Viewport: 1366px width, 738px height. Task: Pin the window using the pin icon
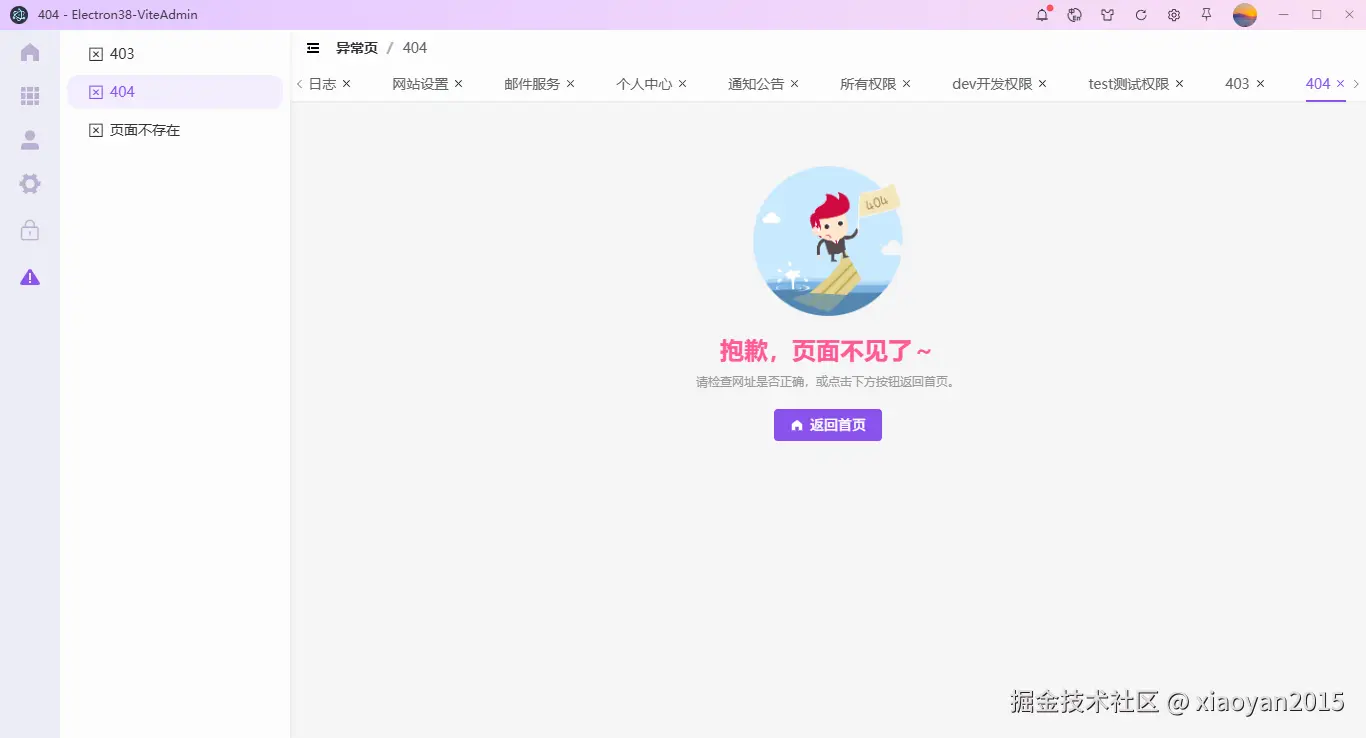(1206, 15)
